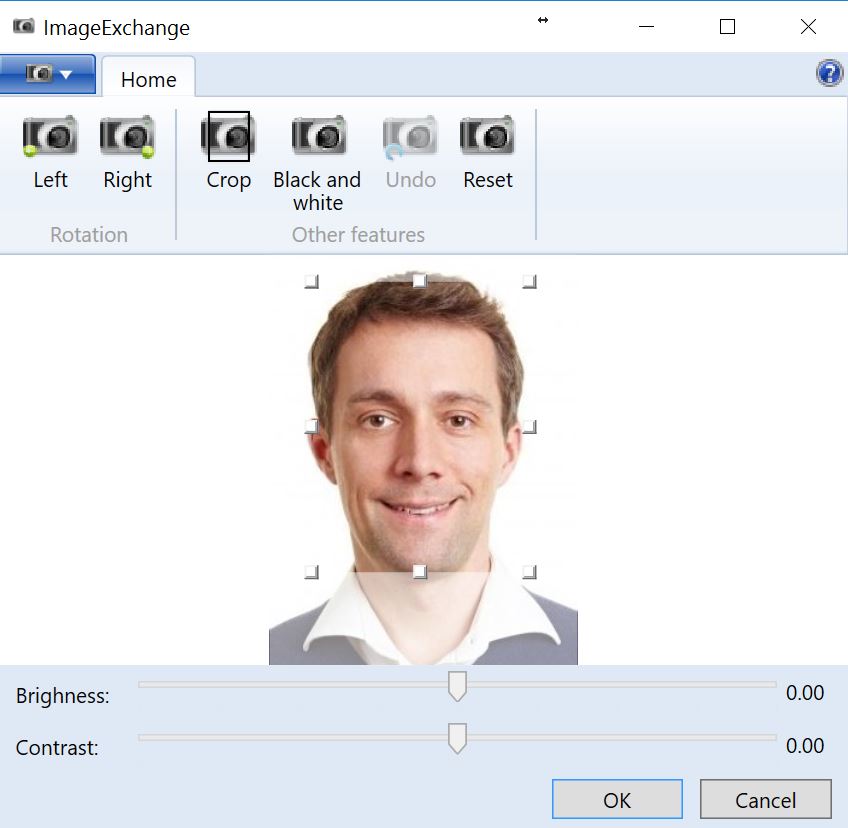Maximize the ImageExchange window

727,27
